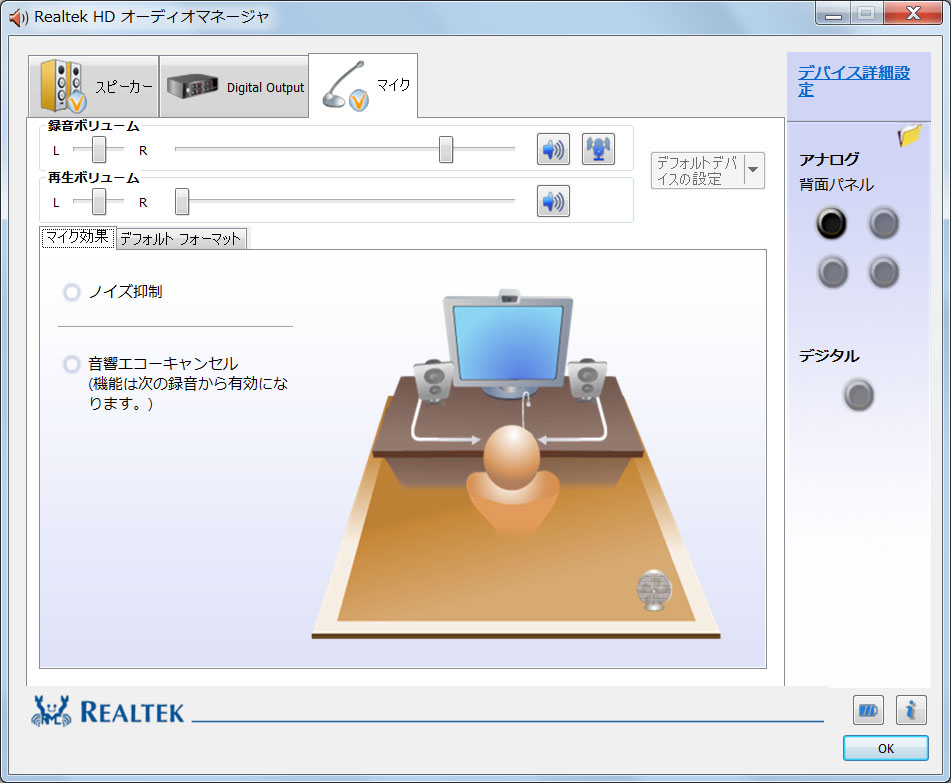
Task: Click the right speaker in the illustration
Action: coord(587,380)
